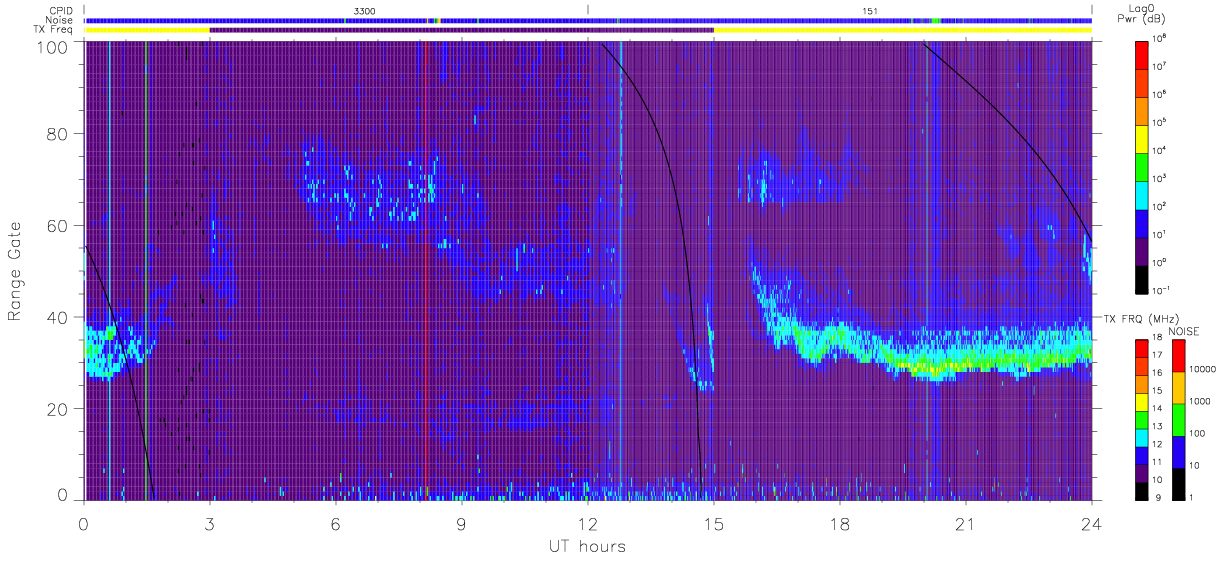Click the red segment of the Lag0 Pwr colorbar
The height and width of the screenshot is (567, 1228).
pyautogui.click(x=1143, y=53)
